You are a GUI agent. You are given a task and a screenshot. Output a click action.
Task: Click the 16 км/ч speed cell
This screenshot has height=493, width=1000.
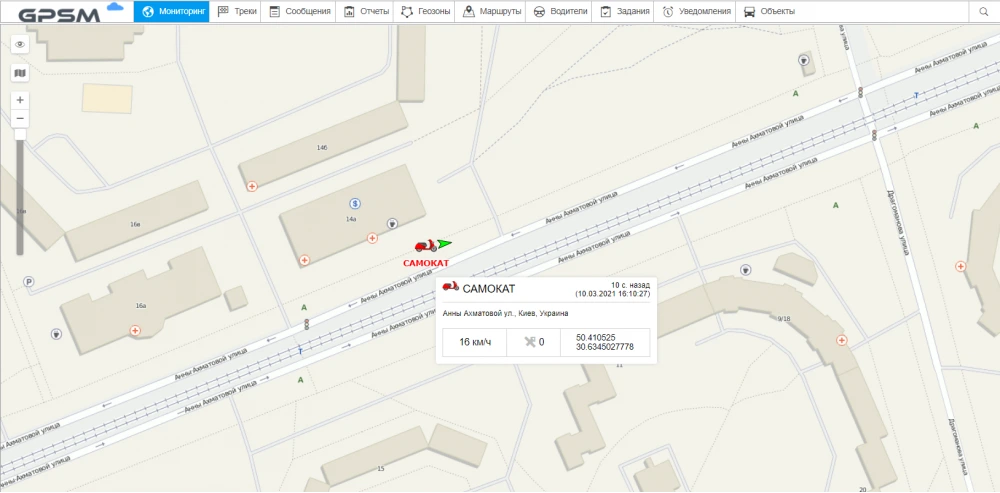(475, 342)
